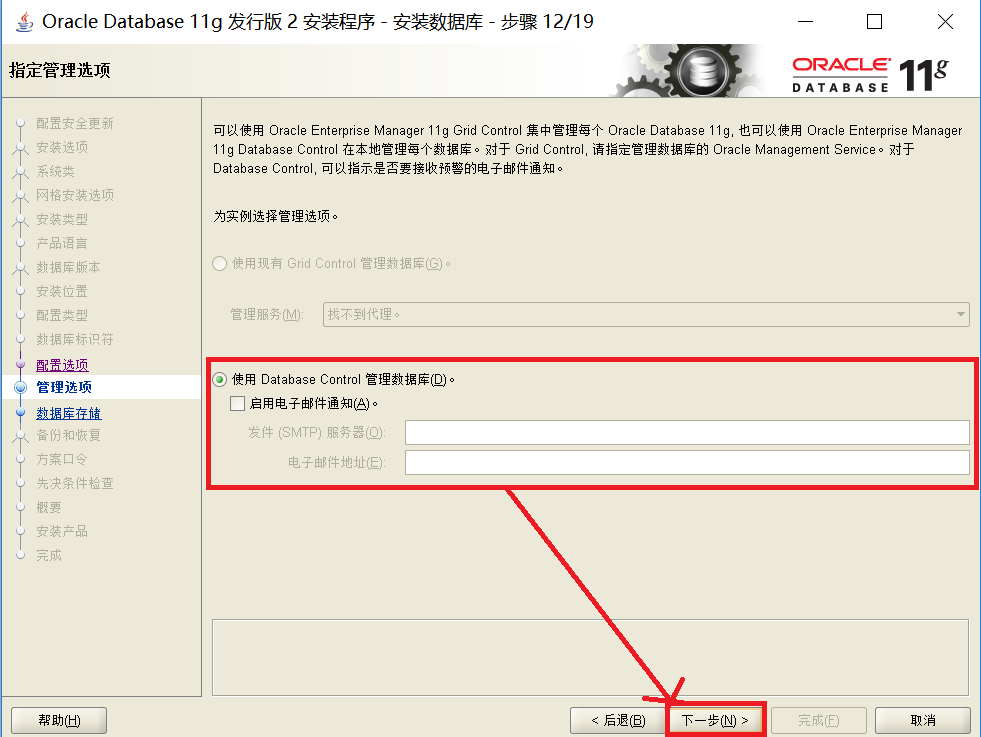Viewport: 981px width, 737px height.
Task: Click the empty message area at the bottom
Action: click(x=590, y=658)
